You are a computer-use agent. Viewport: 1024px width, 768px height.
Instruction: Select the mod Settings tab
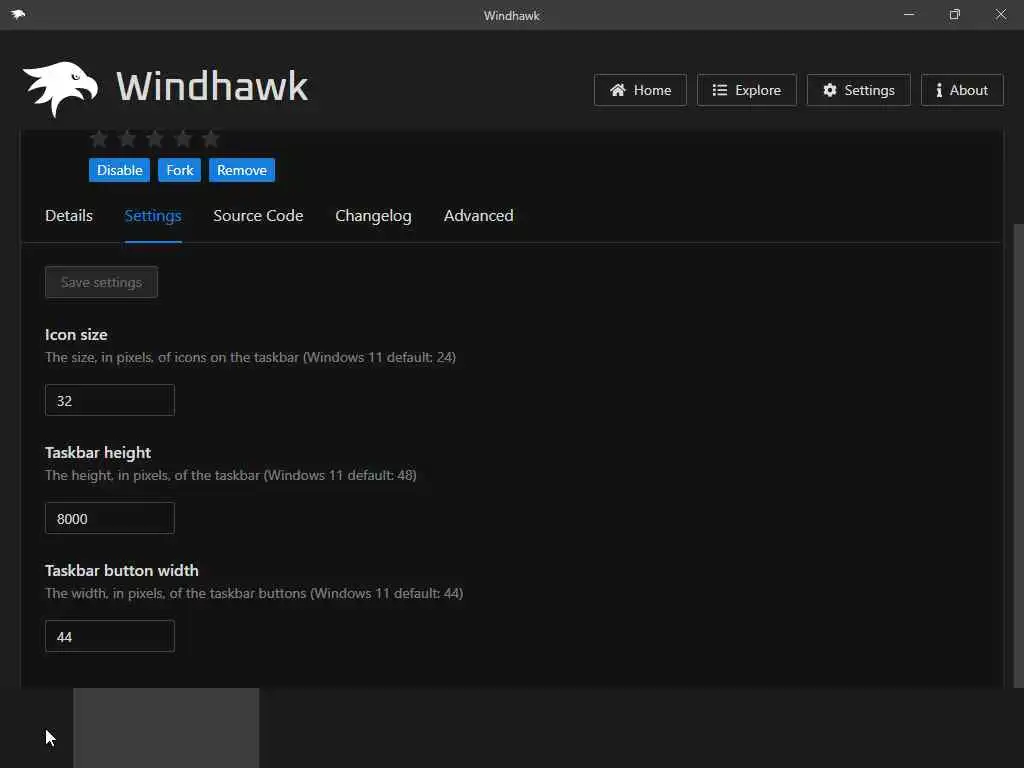[x=153, y=216]
